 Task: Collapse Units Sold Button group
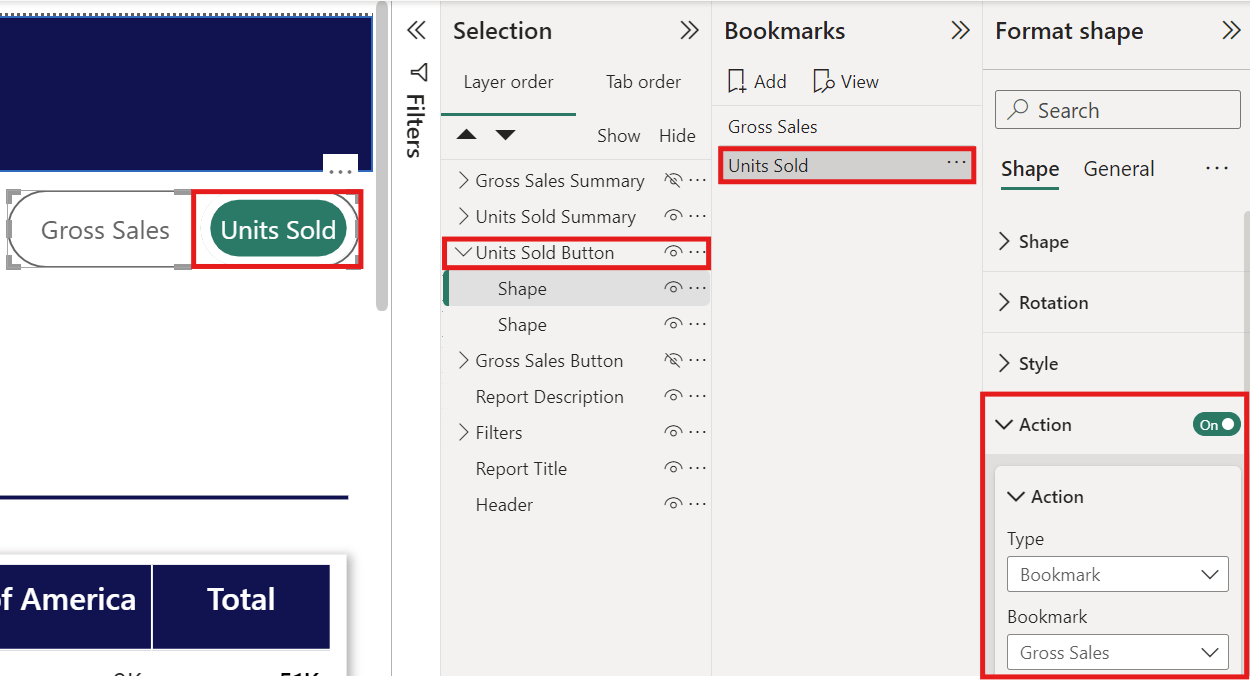coord(463,253)
